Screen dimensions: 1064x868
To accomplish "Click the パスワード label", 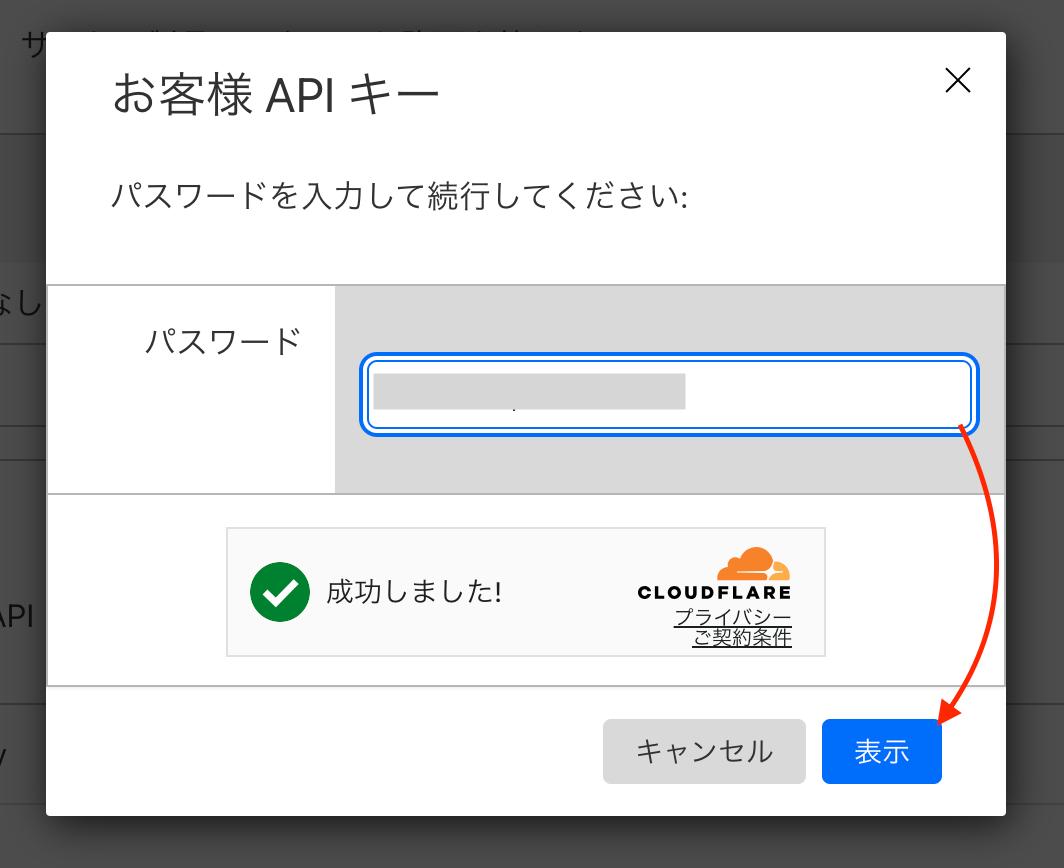I will click(x=223, y=341).
